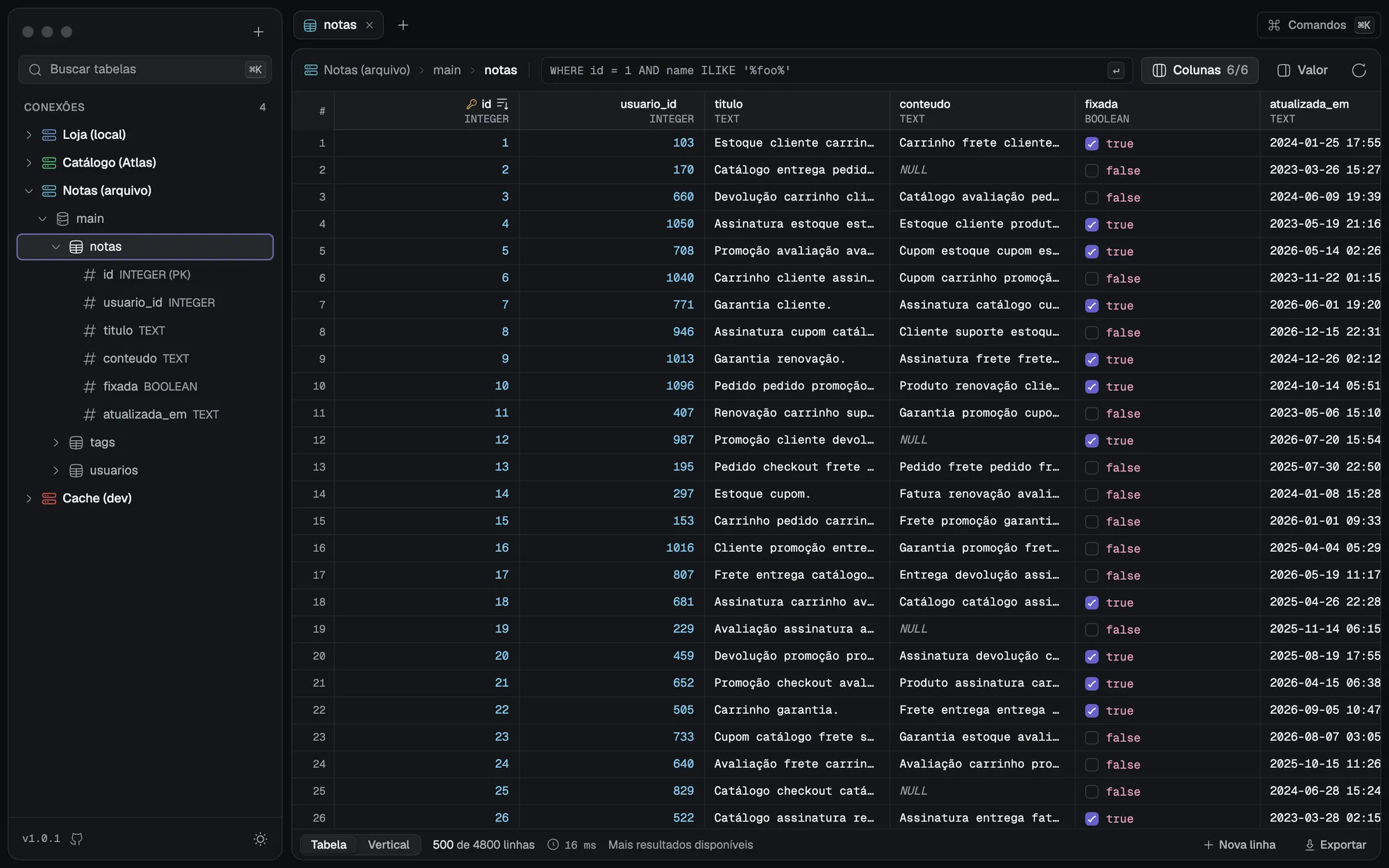Screen dimensions: 1389x868
Task: Click the red Cache (dev) connection icon
Action: (49, 499)
